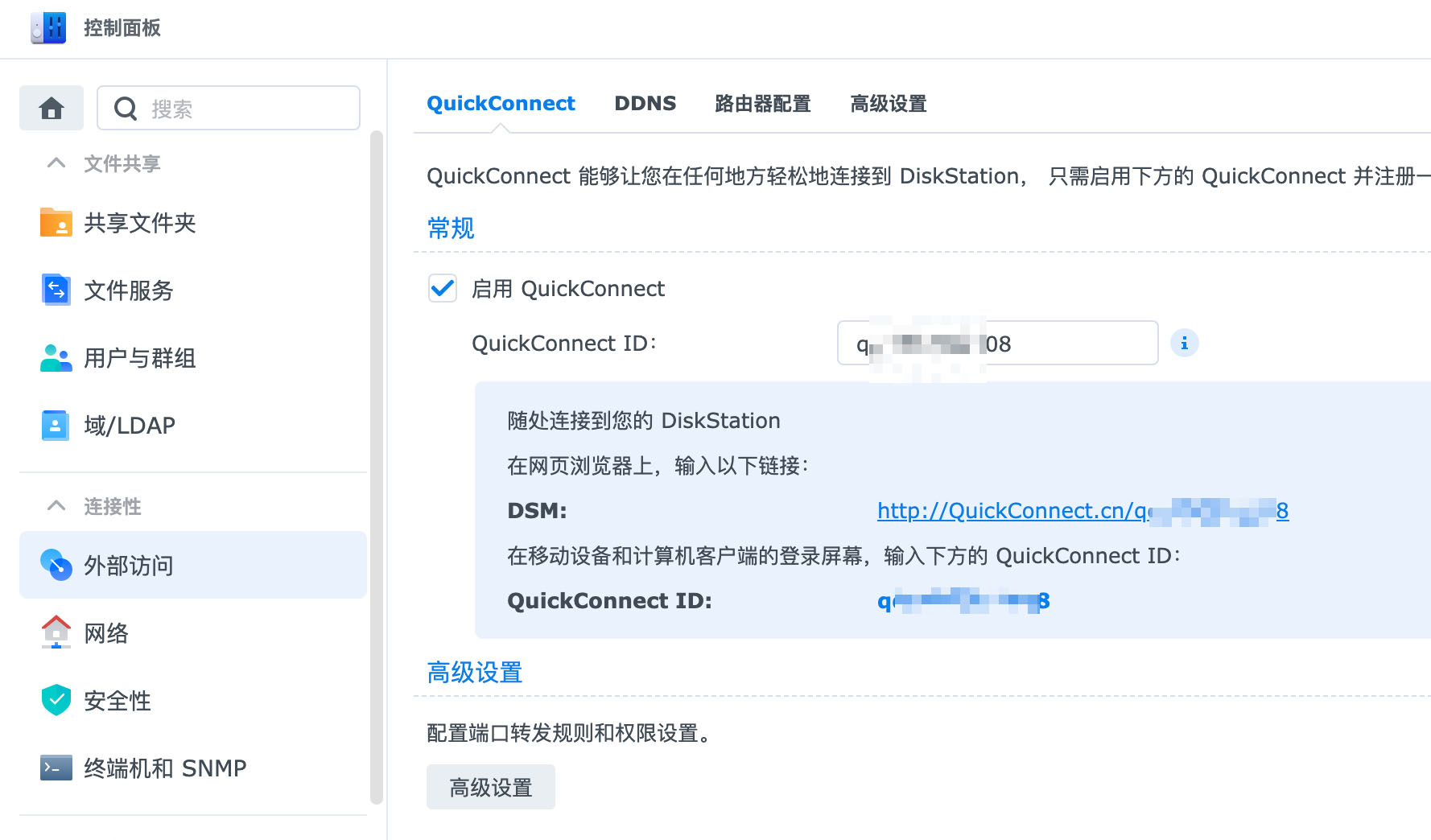Open Shared Folder (共享文件夹) icon
The height and width of the screenshot is (840, 1431).
point(56,223)
